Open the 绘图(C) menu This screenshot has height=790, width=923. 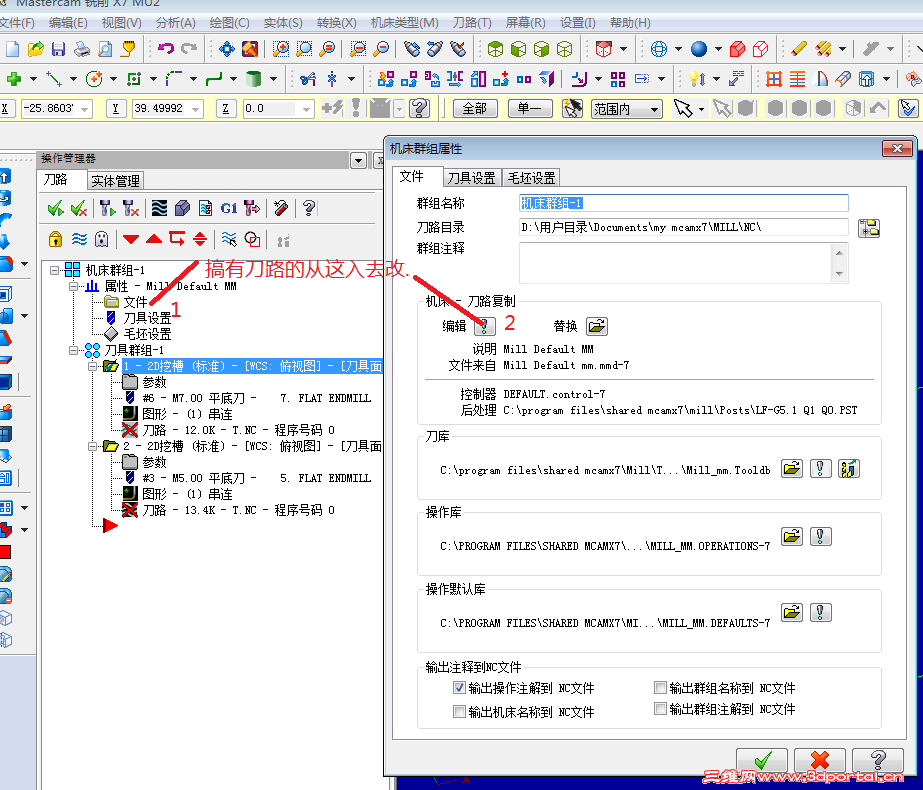coord(229,23)
